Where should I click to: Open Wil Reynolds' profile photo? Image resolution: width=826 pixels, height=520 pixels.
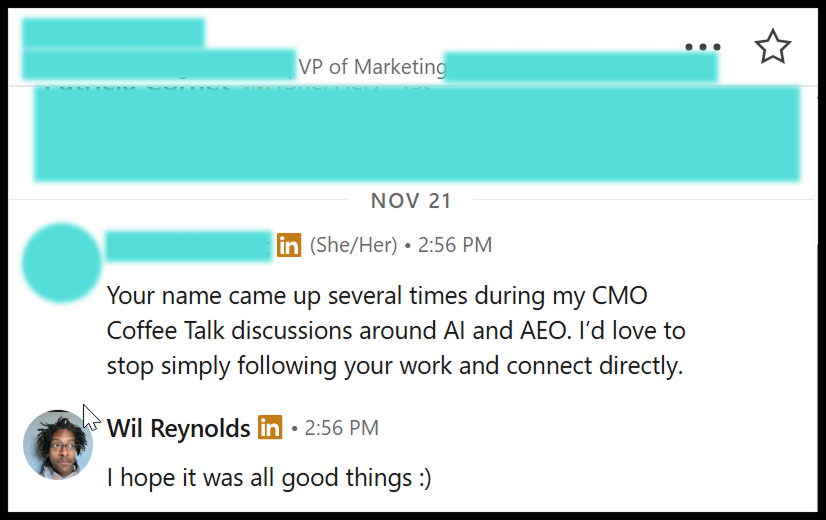[58, 444]
